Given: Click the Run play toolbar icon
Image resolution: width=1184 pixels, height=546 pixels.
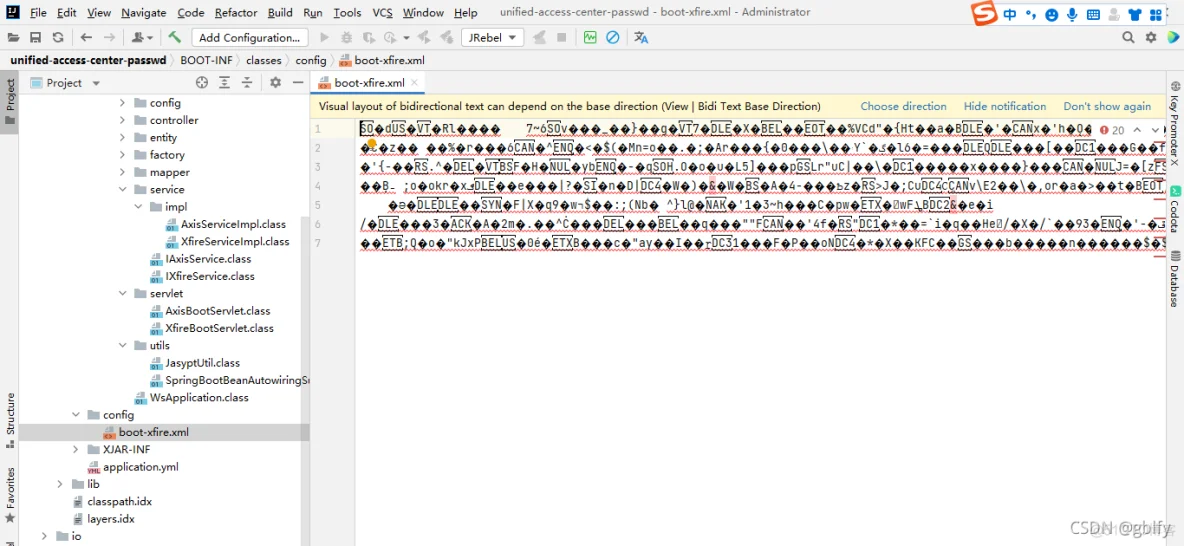Looking at the screenshot, I should coord(325,37).
